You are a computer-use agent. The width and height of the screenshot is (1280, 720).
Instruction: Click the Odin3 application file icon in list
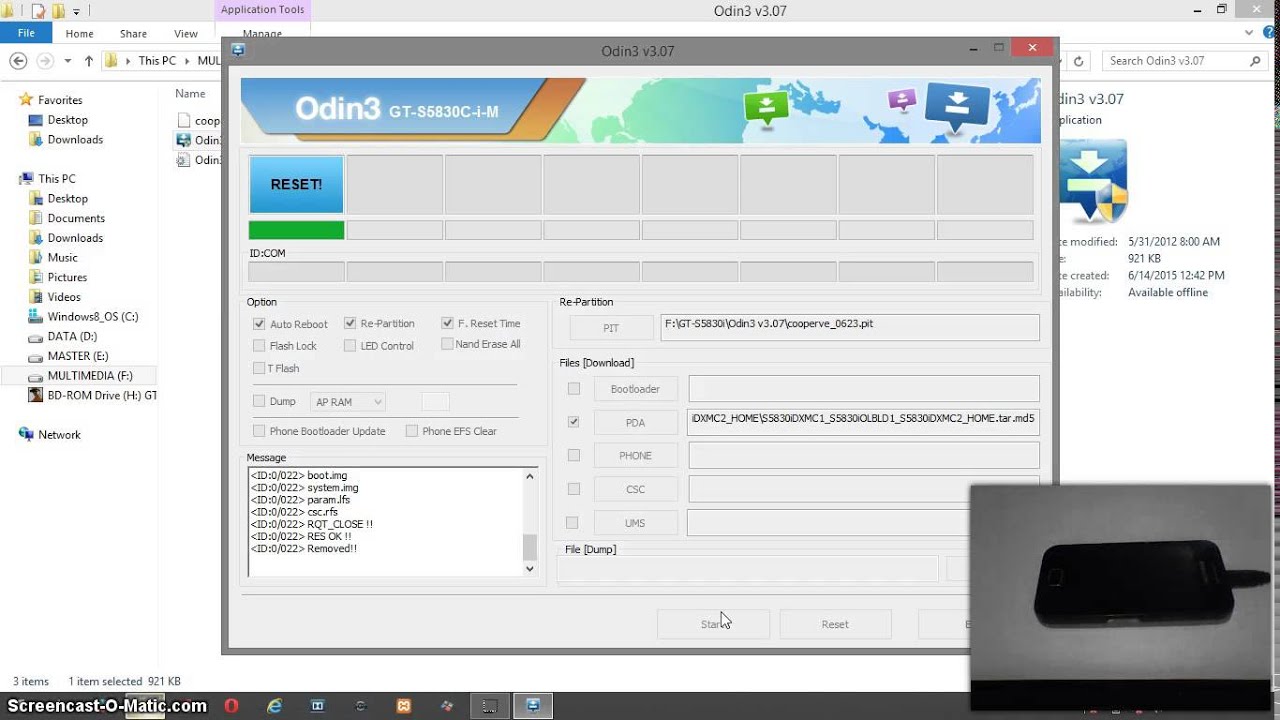coord(183,140)
